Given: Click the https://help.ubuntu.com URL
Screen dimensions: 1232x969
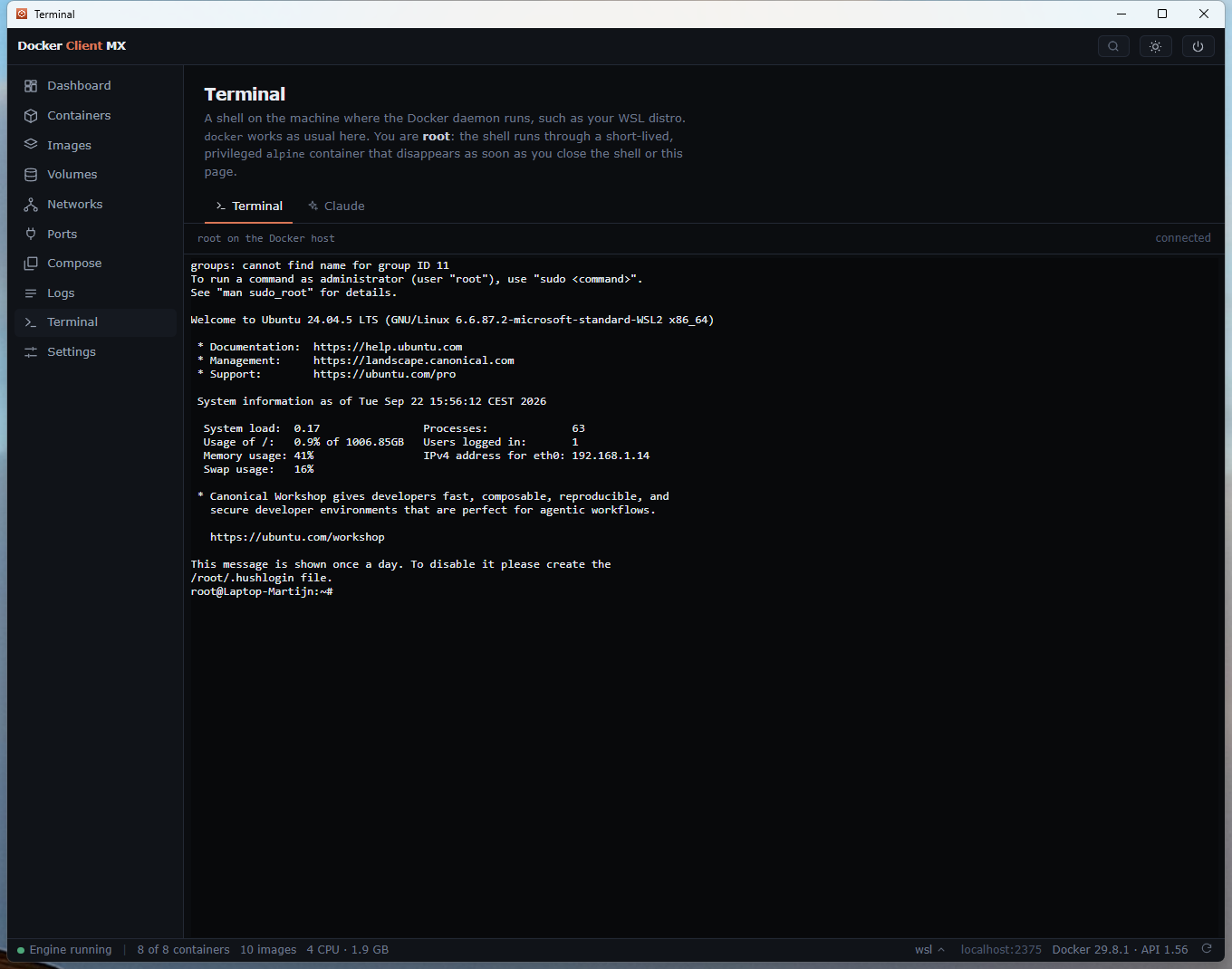Looking at the screenshot, I should point(388,347).
